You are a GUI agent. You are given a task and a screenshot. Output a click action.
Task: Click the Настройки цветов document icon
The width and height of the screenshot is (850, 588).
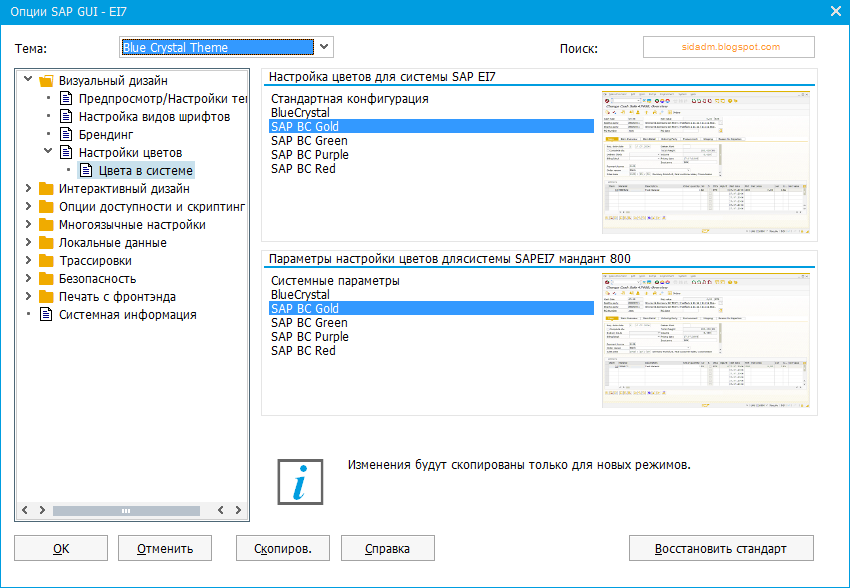(66, 152)
